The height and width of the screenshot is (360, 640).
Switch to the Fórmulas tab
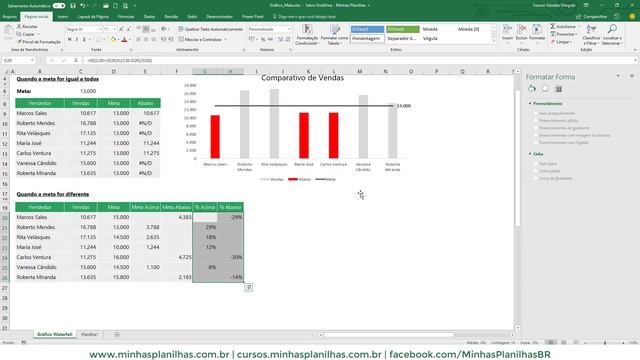pos(126,16)
